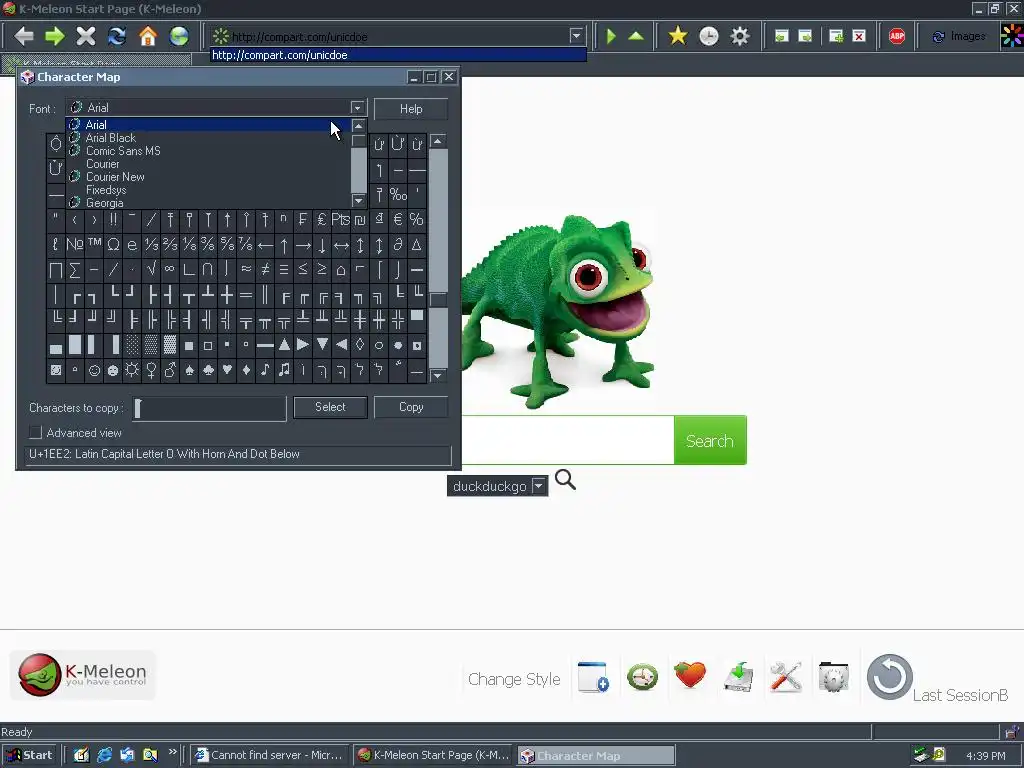Click the Copy button
Viewport: 1024px width, 768px height.
[x=411, y=407]
